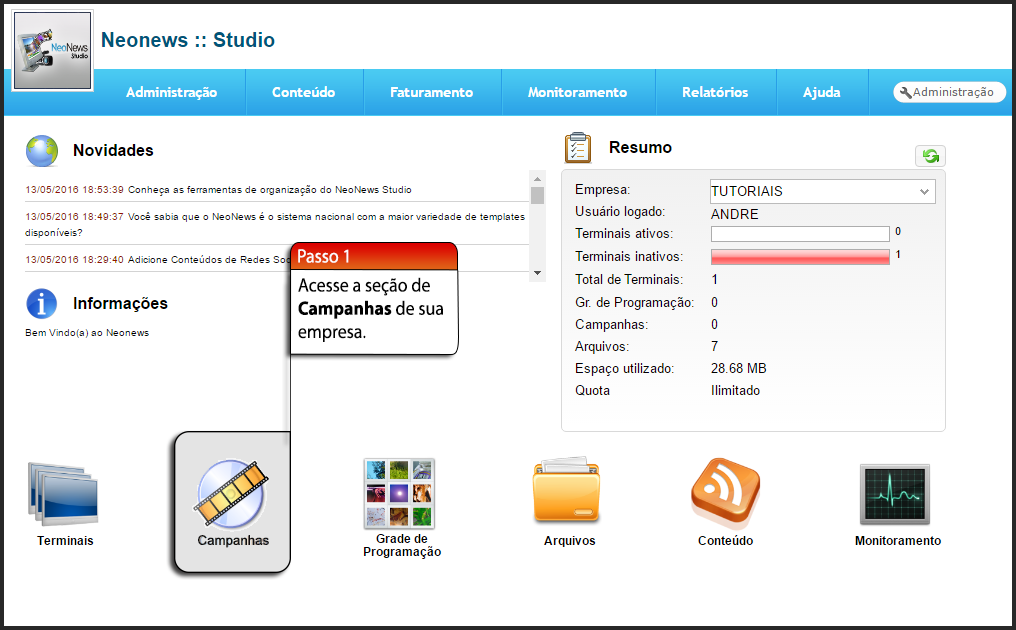This screenshot has height=630, width=1016.
Task: Open the Terminais section icon
Action: coord(64,495)
